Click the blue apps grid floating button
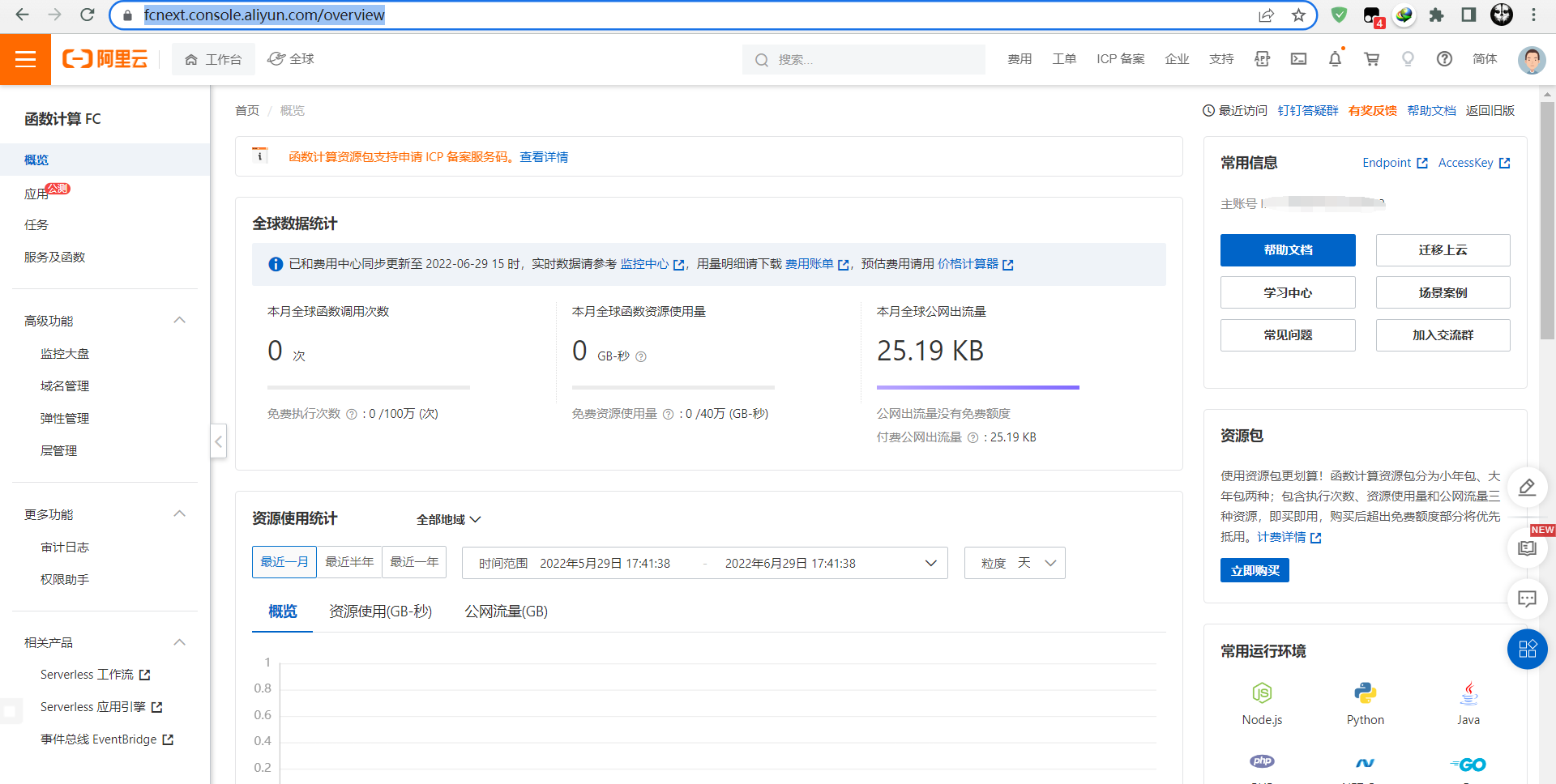 click(1527, 650)
